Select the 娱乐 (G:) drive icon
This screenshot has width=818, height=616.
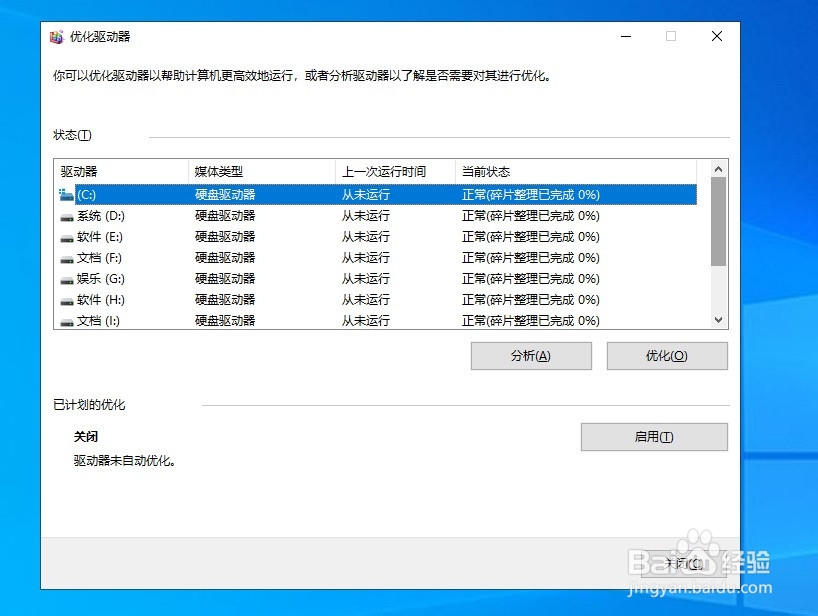tap(67, 278)
